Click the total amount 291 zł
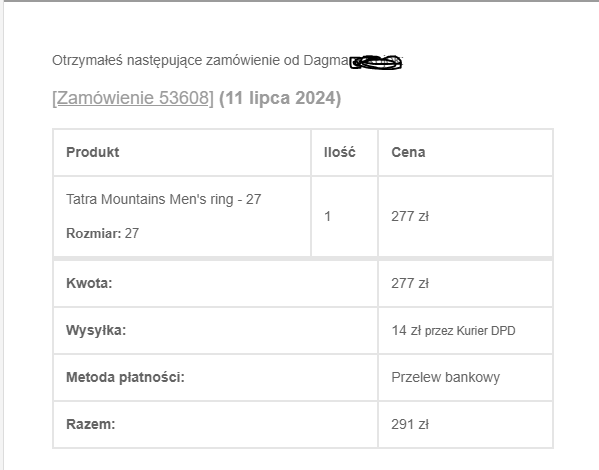Image resolution: width=599 pixels, height=470 pixels. 410,424
